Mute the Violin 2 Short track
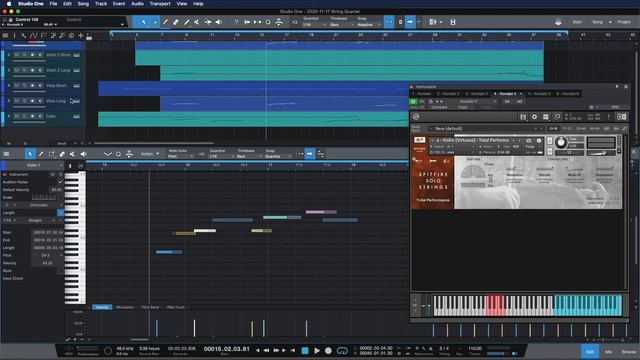Image resolution: width=640 pixels, height=360 pixels. tap(17, 55)
